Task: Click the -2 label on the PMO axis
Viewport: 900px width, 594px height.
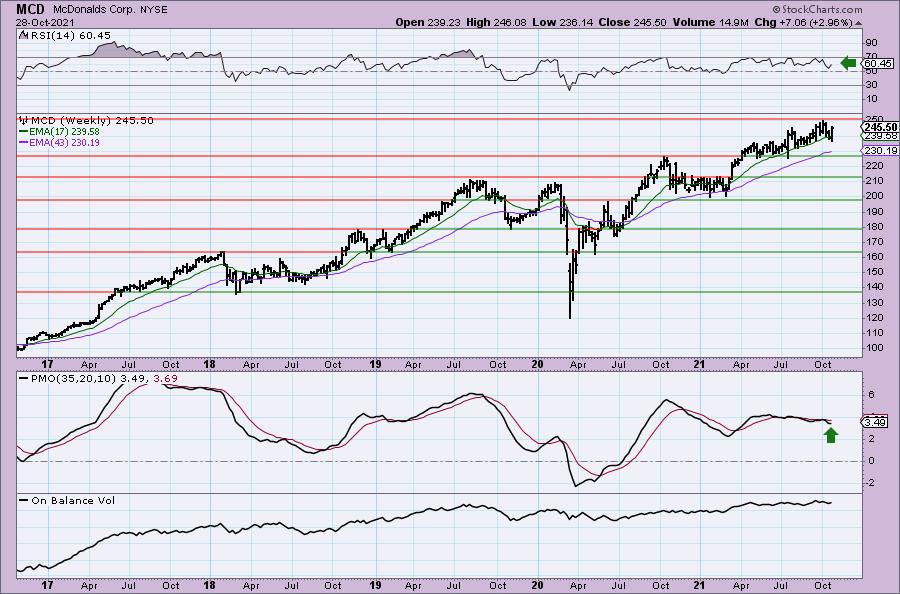Action: pyautogui.click(x=872, y=483)
